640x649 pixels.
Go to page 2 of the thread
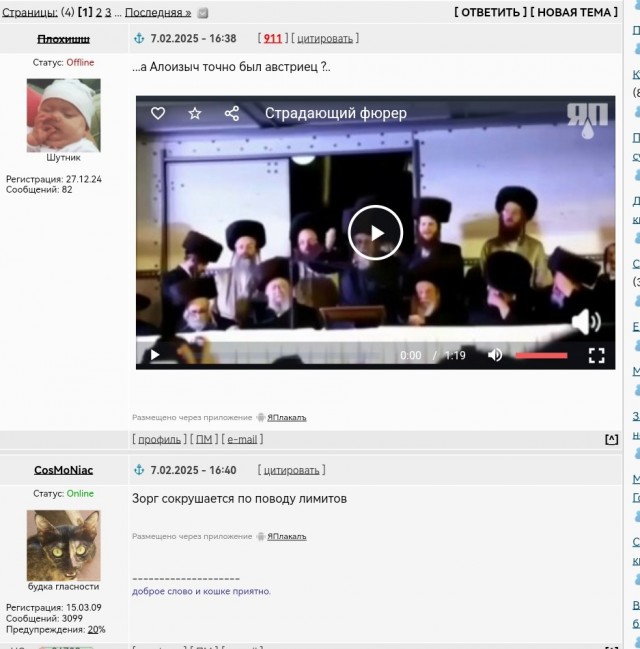(x=99, y=12)
